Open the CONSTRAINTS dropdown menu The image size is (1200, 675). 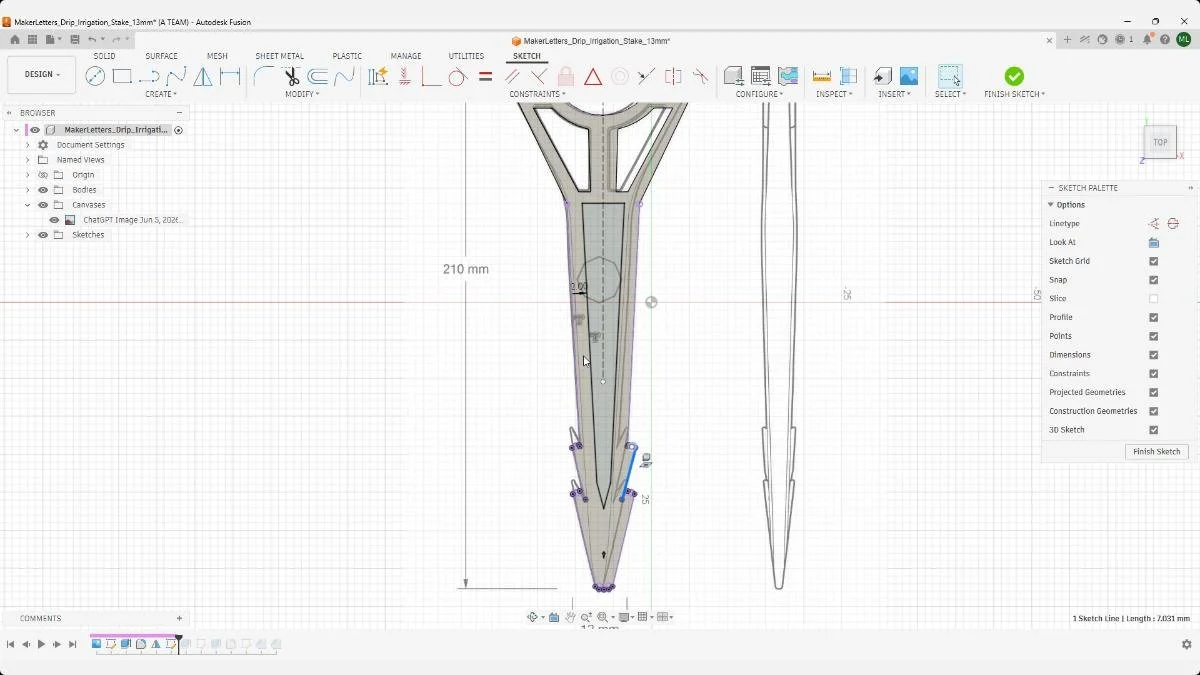(x=537, y=94)
